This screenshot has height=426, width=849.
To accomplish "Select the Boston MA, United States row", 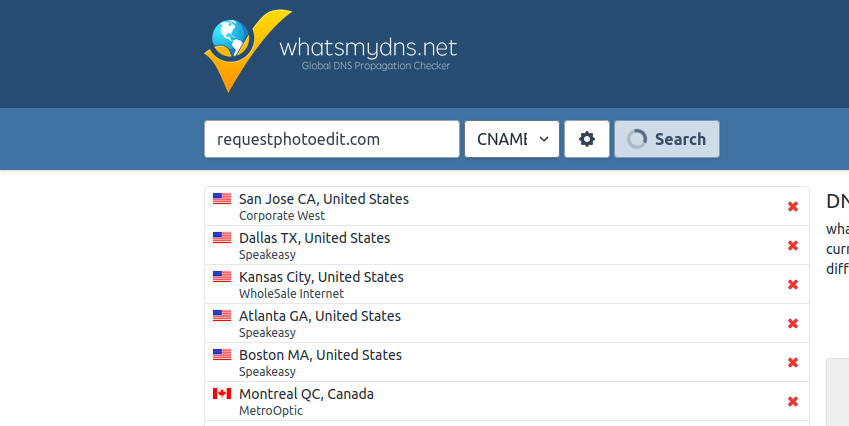I will pos(507,362).
